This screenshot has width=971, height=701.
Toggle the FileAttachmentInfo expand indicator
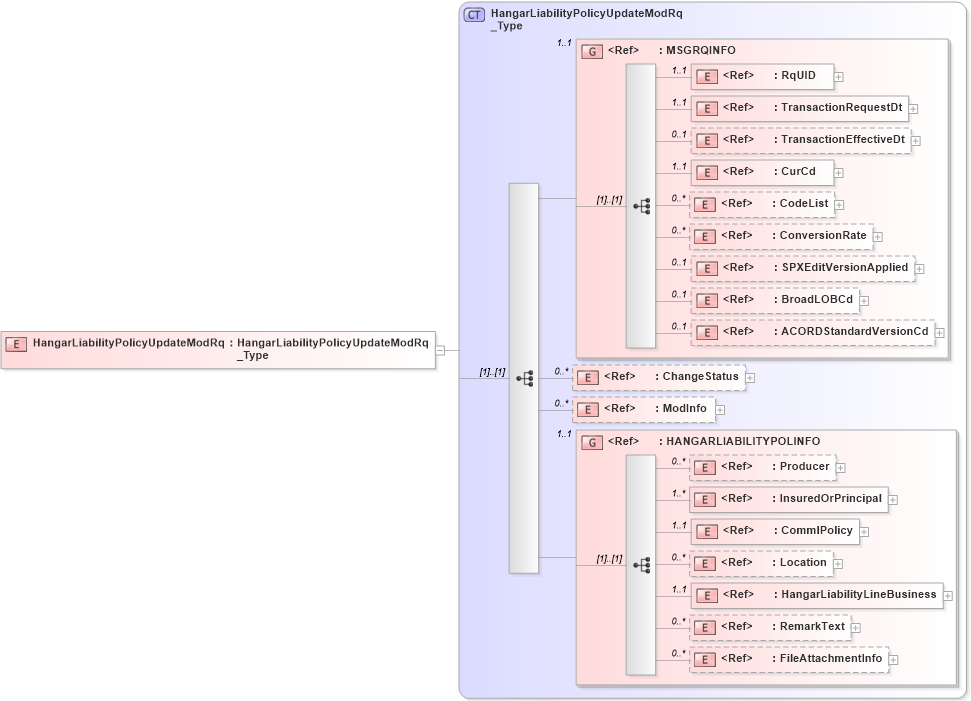893,658
